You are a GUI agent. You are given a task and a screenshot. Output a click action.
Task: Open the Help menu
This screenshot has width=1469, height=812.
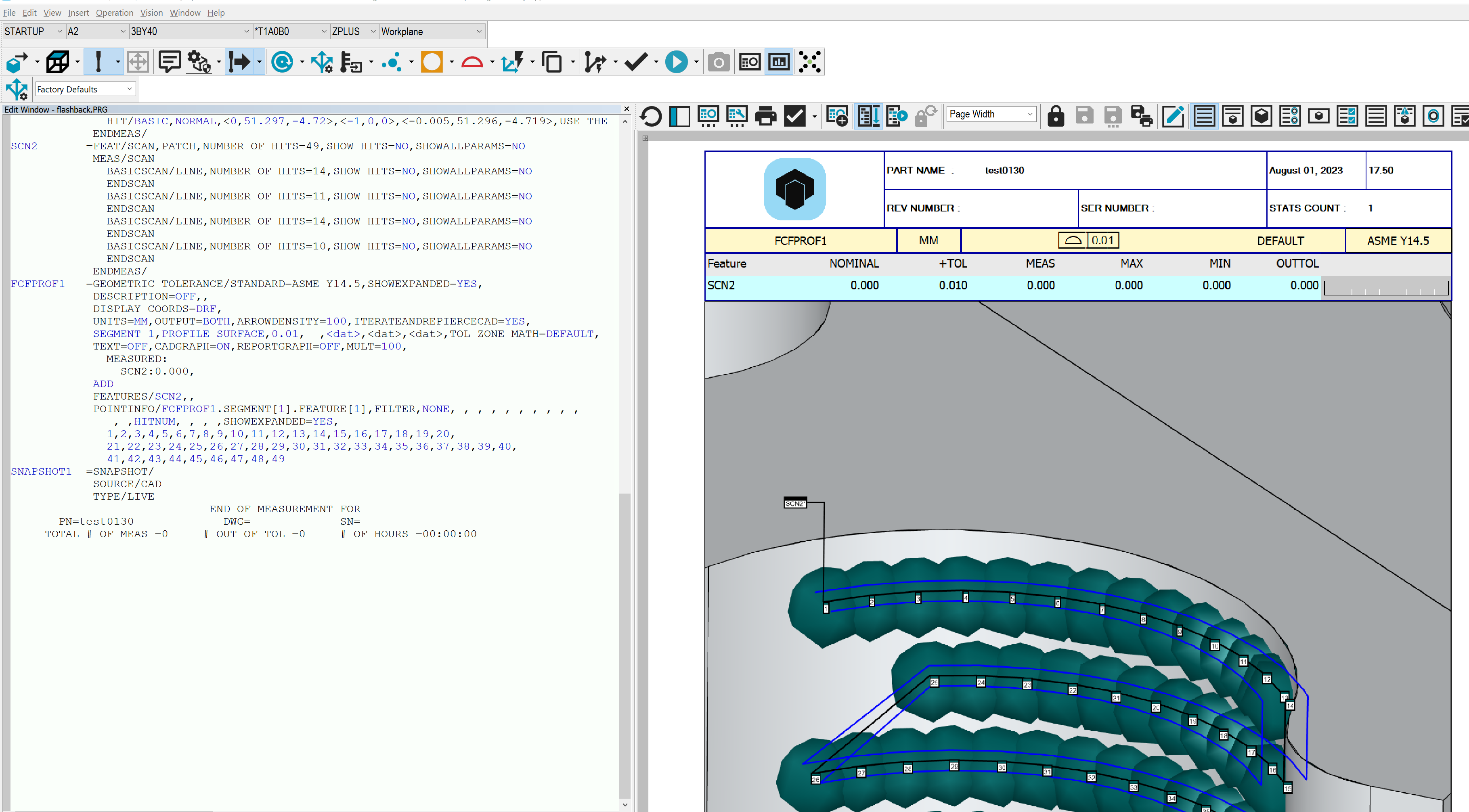coord(216,13)
